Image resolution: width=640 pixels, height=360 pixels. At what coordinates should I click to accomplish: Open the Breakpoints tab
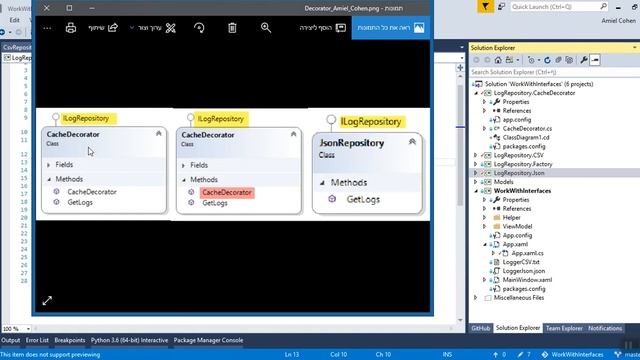[x=70, y=340]
